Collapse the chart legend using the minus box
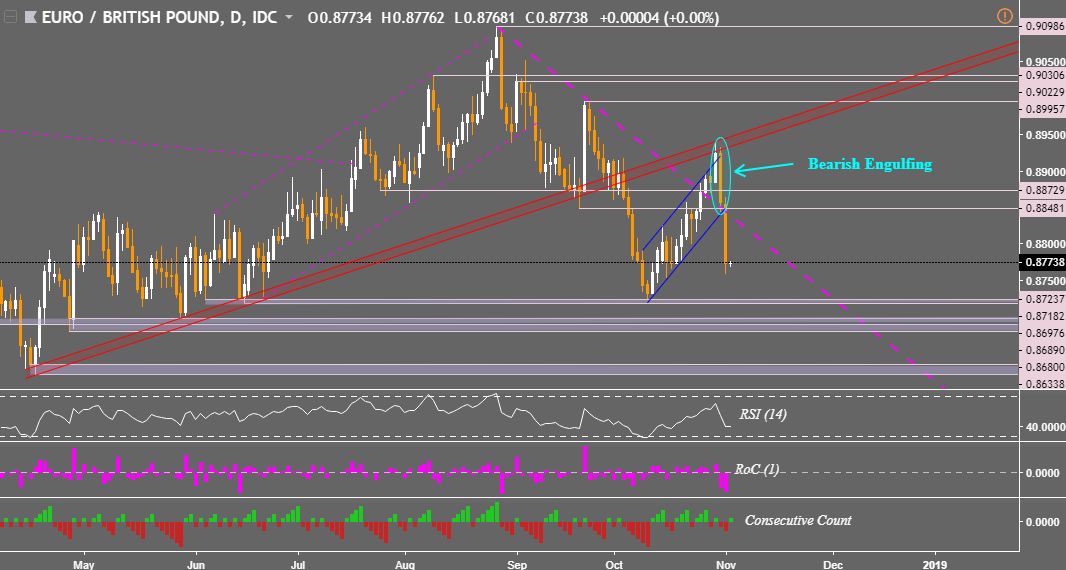Viewport: 1066px width, 570px height. pos(10,17)
